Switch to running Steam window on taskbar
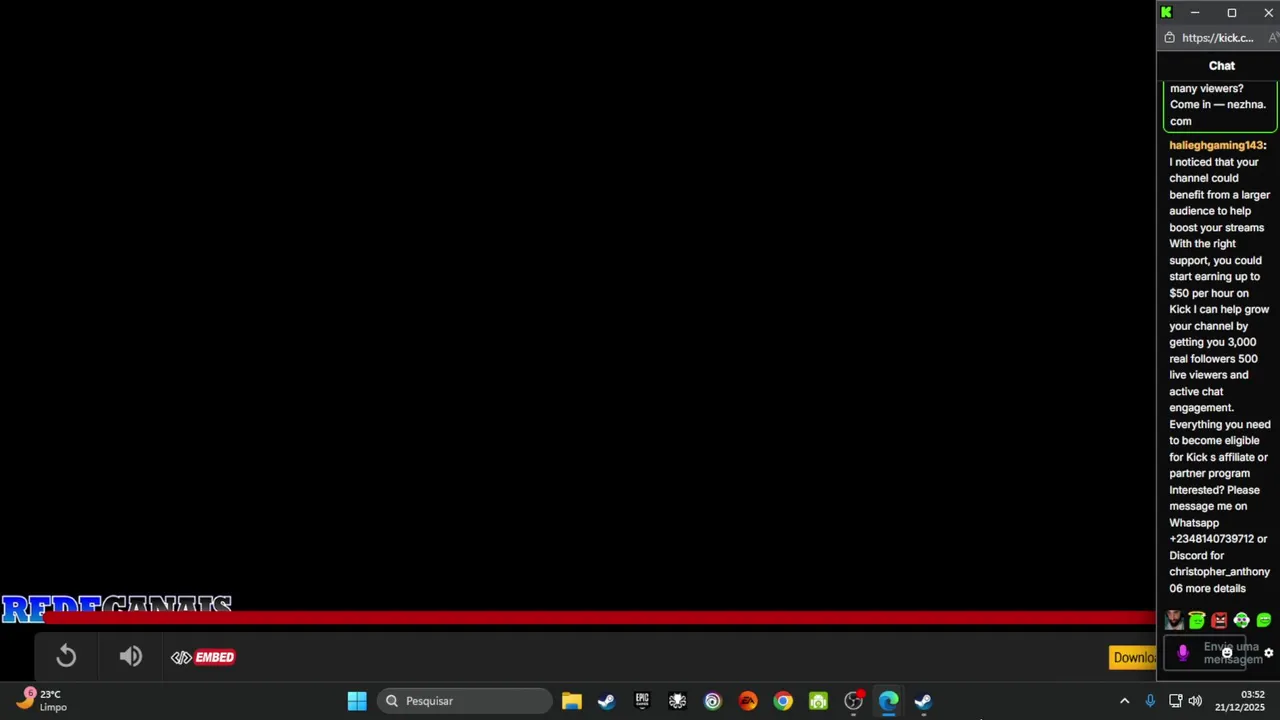The width and height of the screenshot is (1280, 720). click(924, 701)
